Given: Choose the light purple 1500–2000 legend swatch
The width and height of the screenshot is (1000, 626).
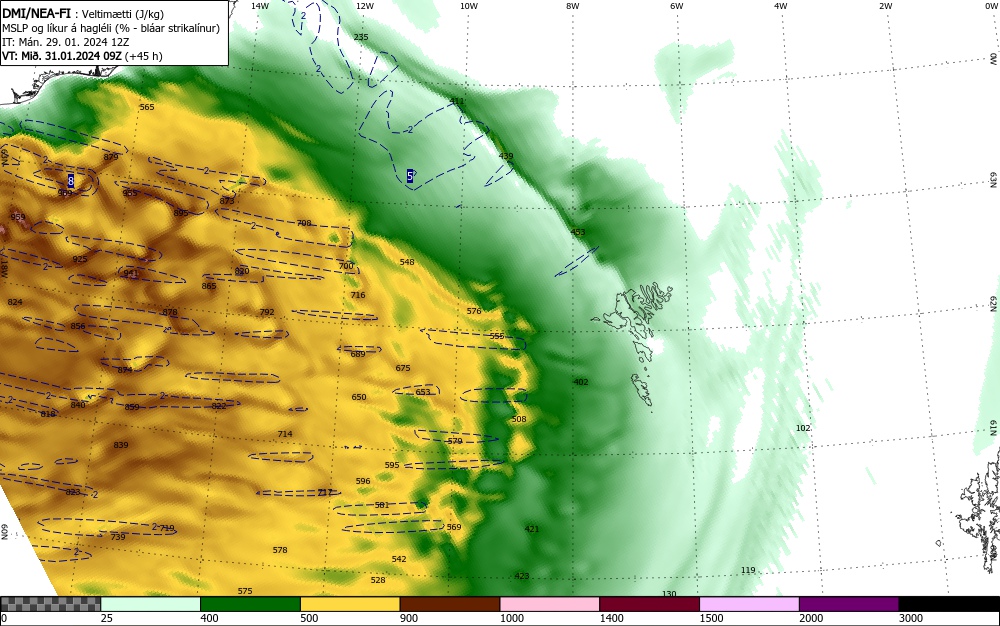Looking at the screenshot, I should click(749, 604).
